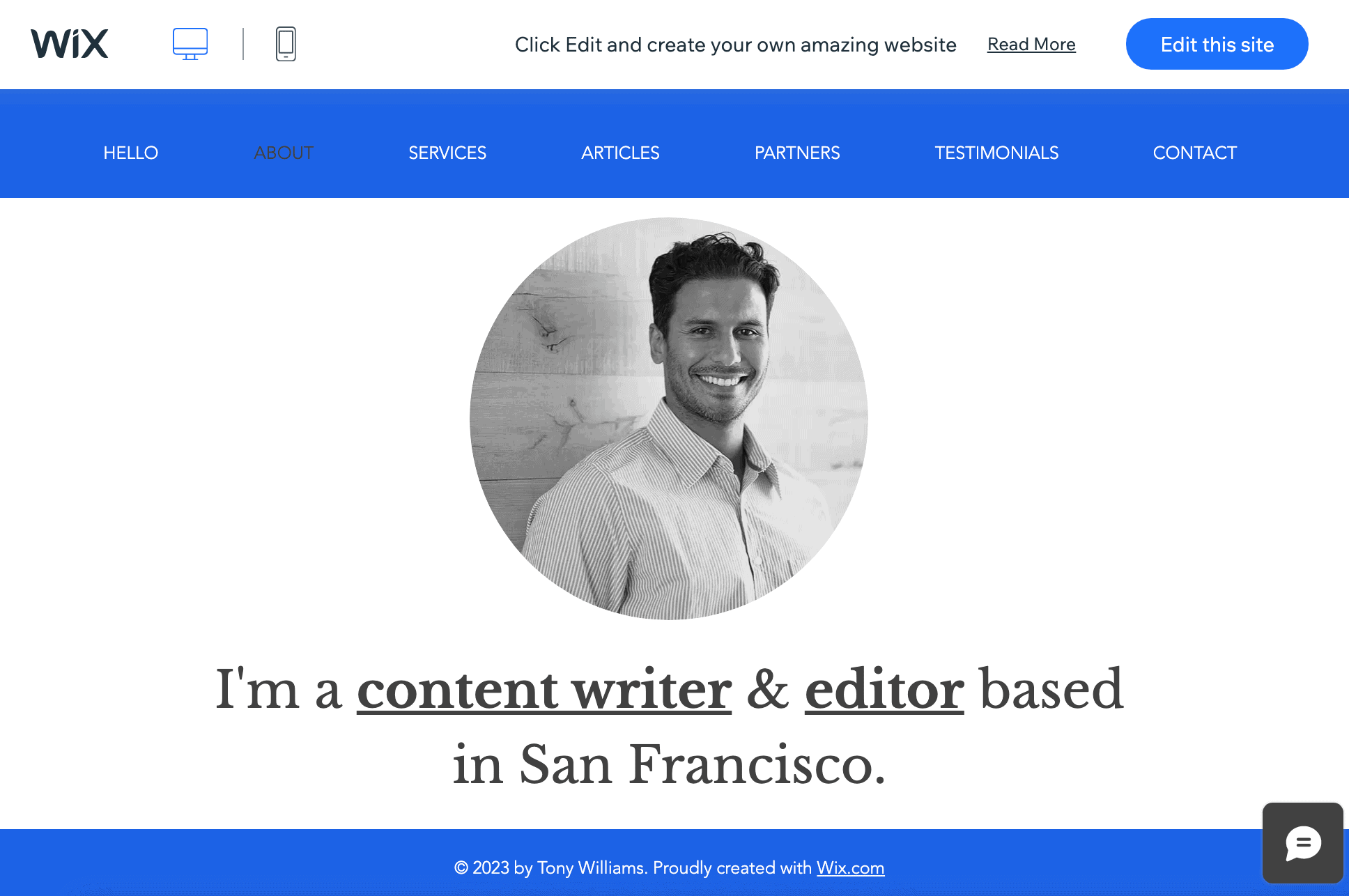Follow the underlined 'editor' link
Viewport: 1349px width, 896px height.
(884, 690)
